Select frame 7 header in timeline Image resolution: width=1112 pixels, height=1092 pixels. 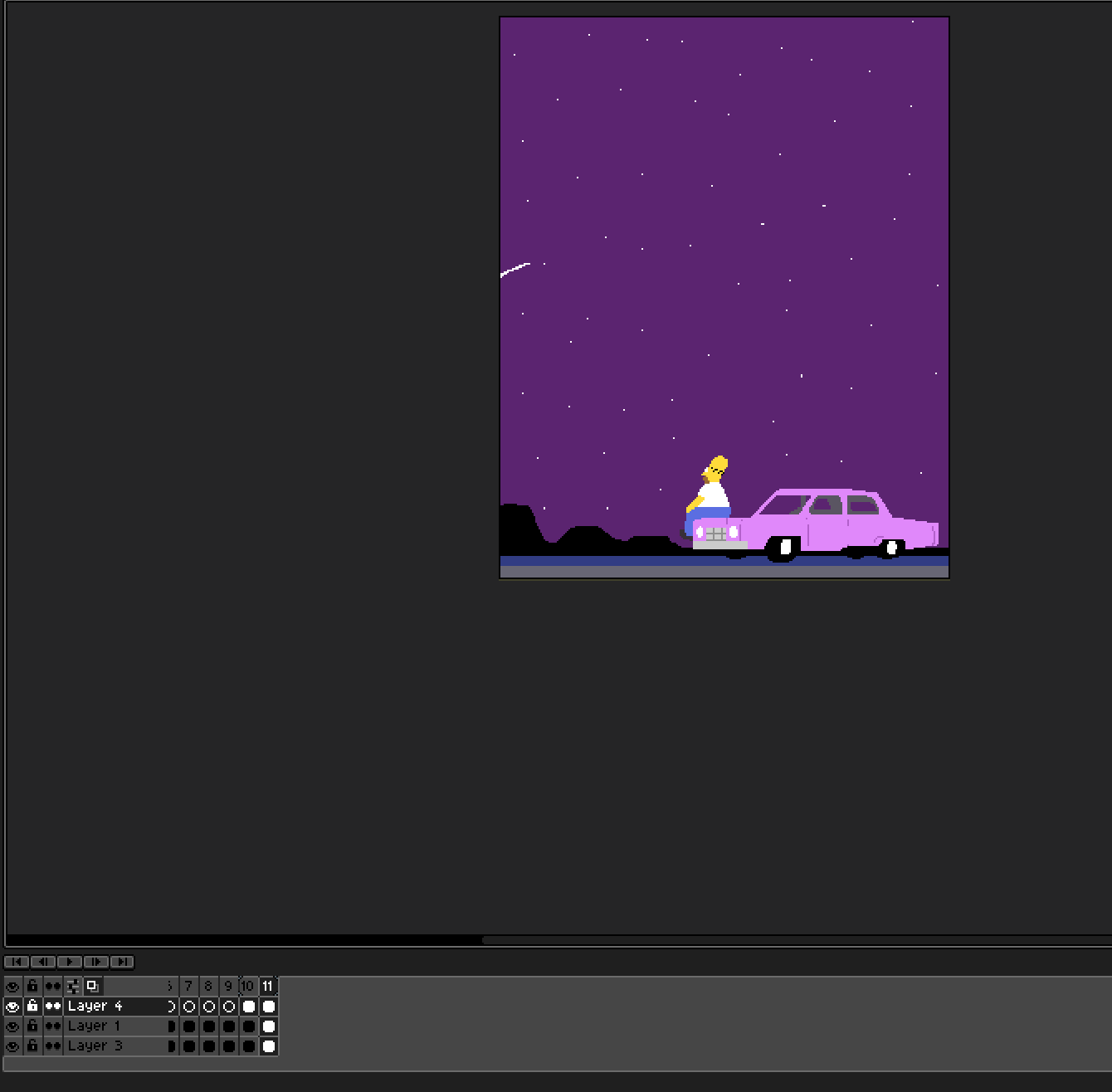point(189,986)
